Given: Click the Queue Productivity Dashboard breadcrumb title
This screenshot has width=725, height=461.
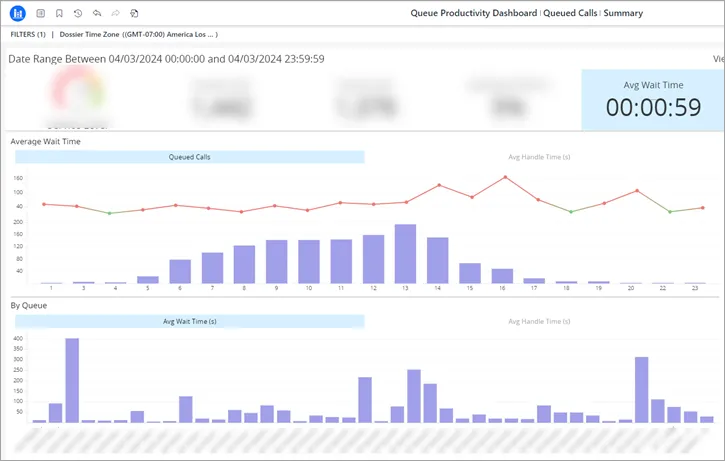Looking at the screenshot, I should click(473, 13).
